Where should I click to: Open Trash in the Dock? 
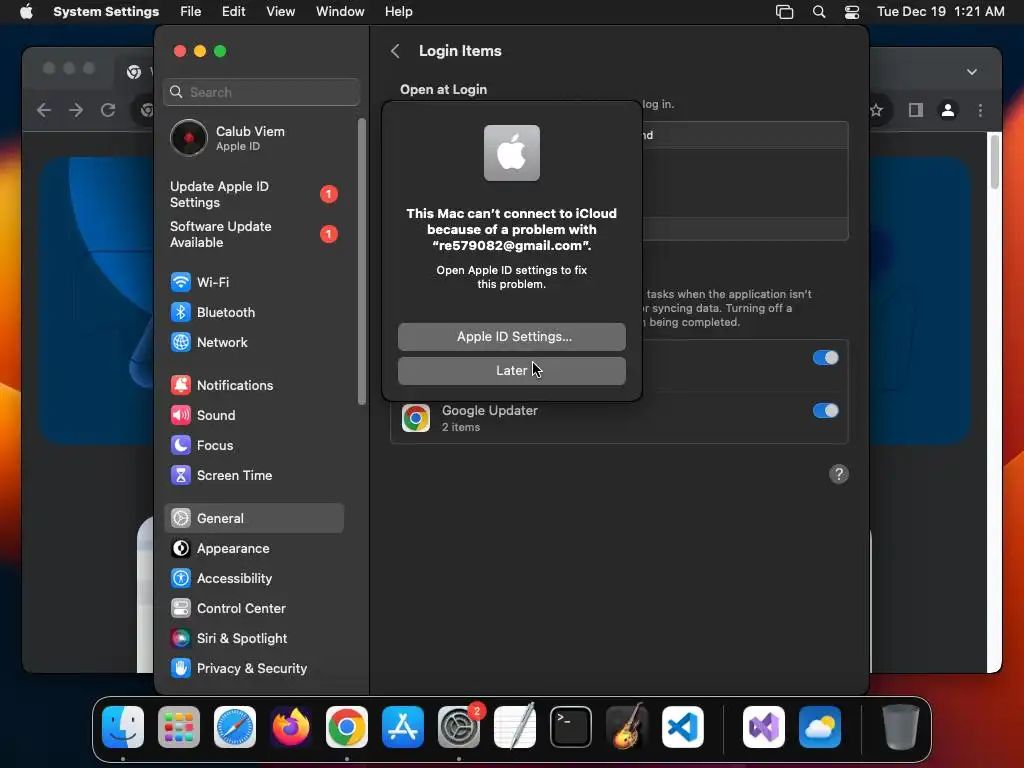[901, 727]
